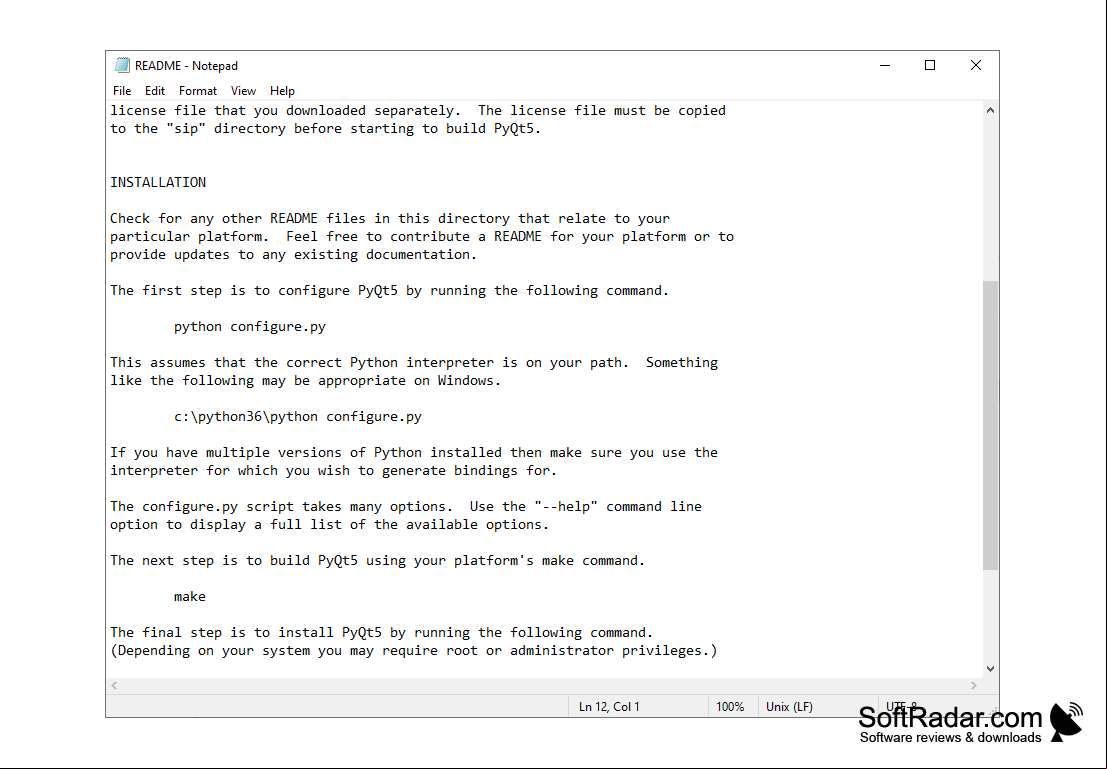Minimize the README Notepad window
Viewport: 1107px width, 769px height.
(885, 66)
